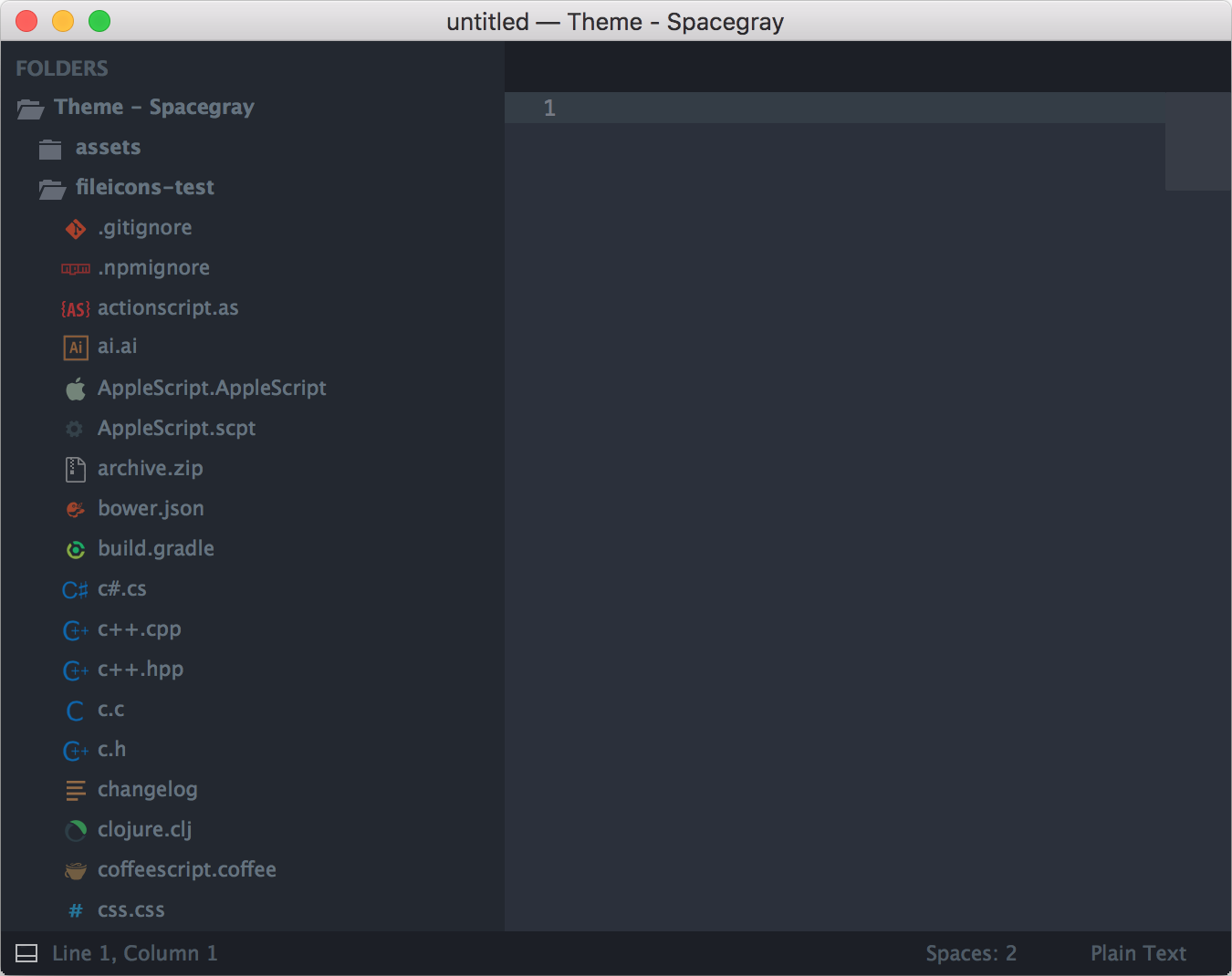This screenshot has height=976, width=1232.
Task: Open AppleScript.AppleScript file
Action: (x=212, y=388)
